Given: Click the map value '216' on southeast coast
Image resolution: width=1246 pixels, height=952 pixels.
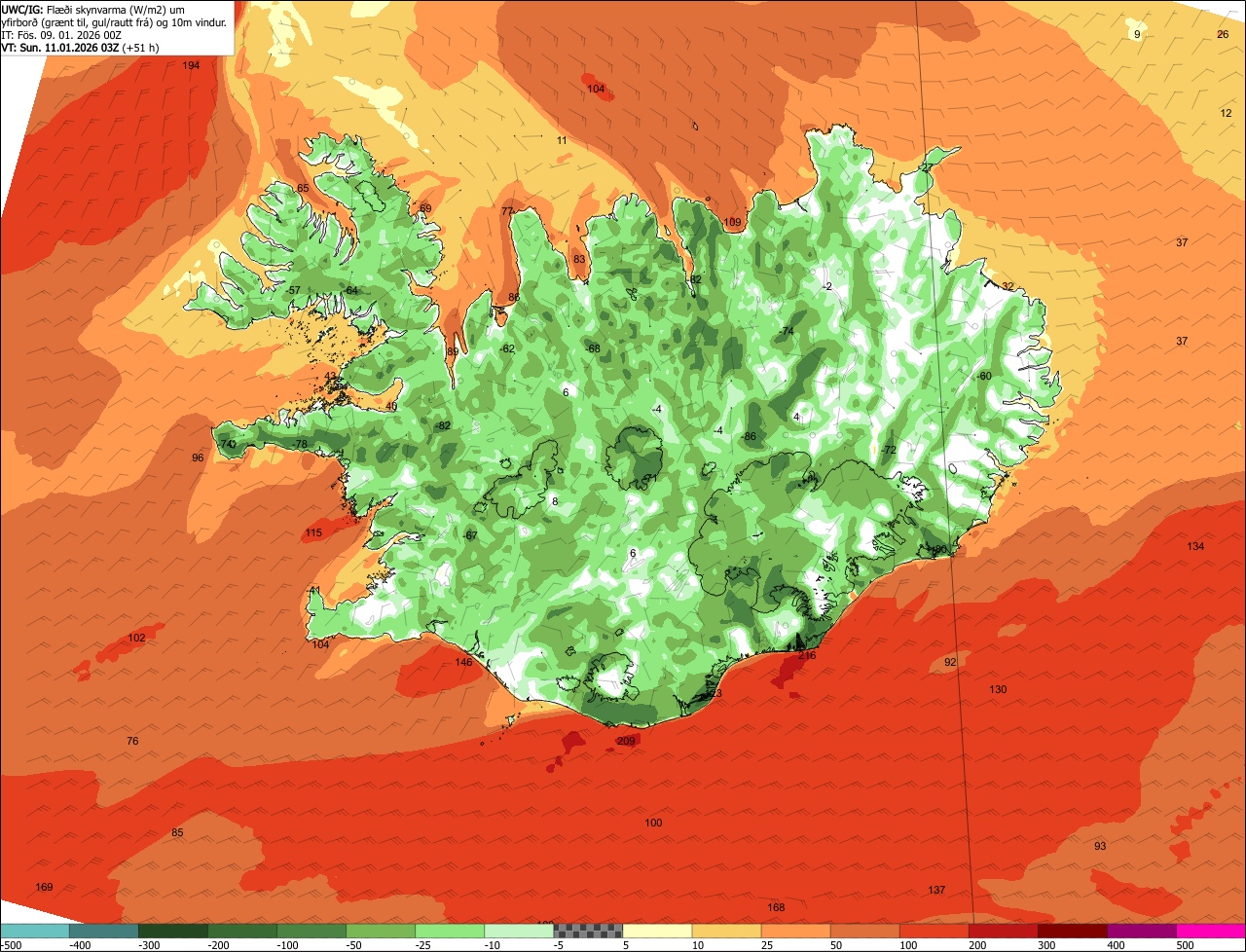Looking at the screenshot, I should (807, 655).
